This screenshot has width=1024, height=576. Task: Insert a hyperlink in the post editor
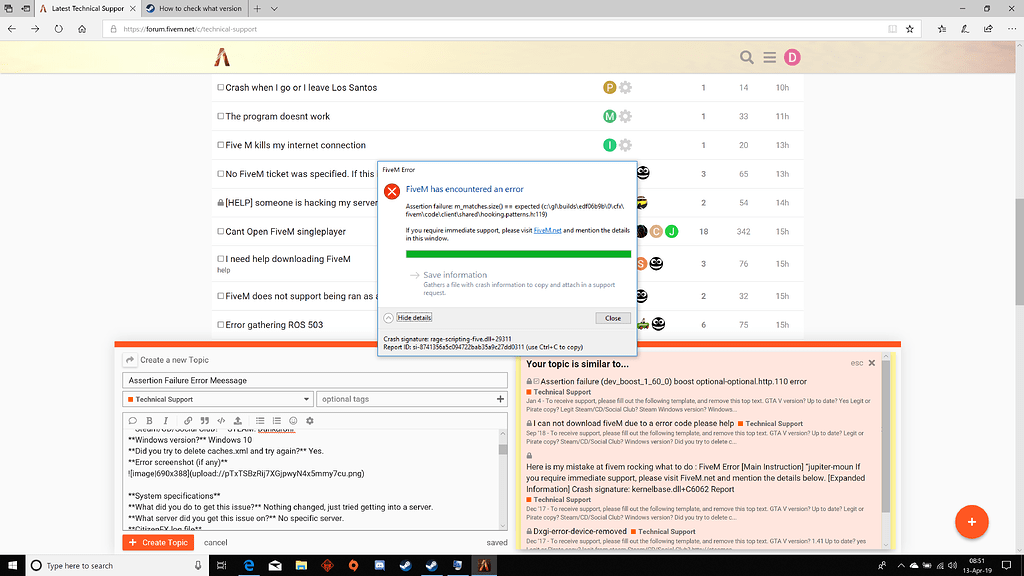[189, 420]
